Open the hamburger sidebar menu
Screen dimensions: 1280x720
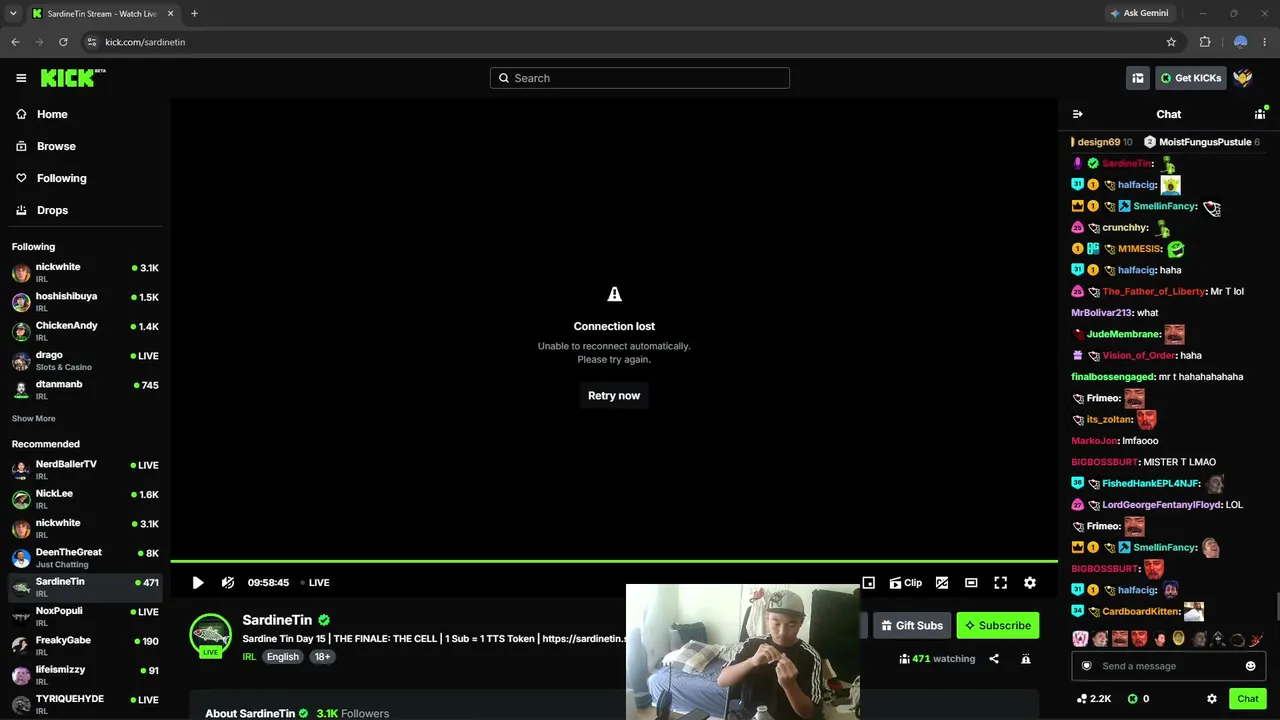coord(21,78)
